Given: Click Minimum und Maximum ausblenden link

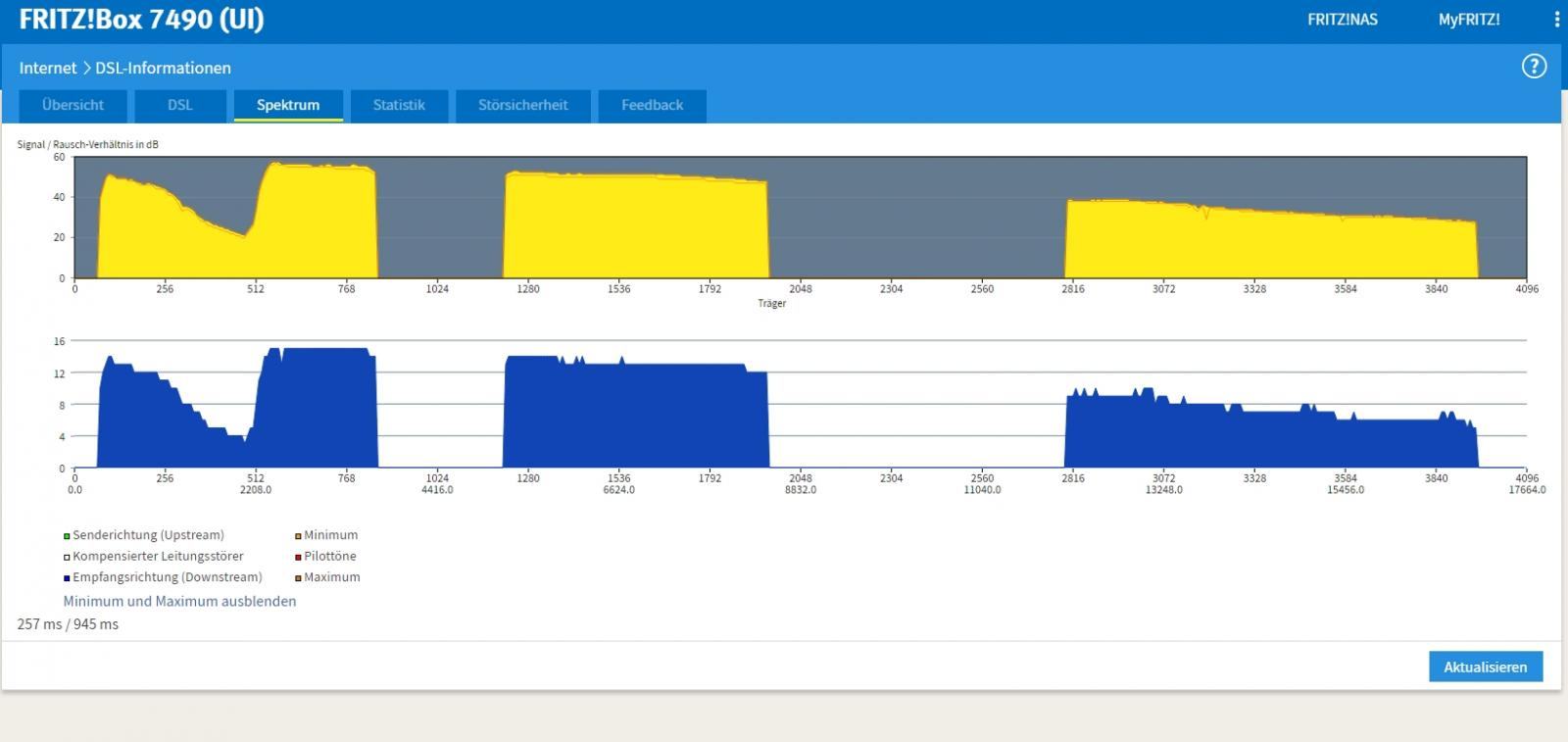Looking at the screenshot, I should (179, 601).
